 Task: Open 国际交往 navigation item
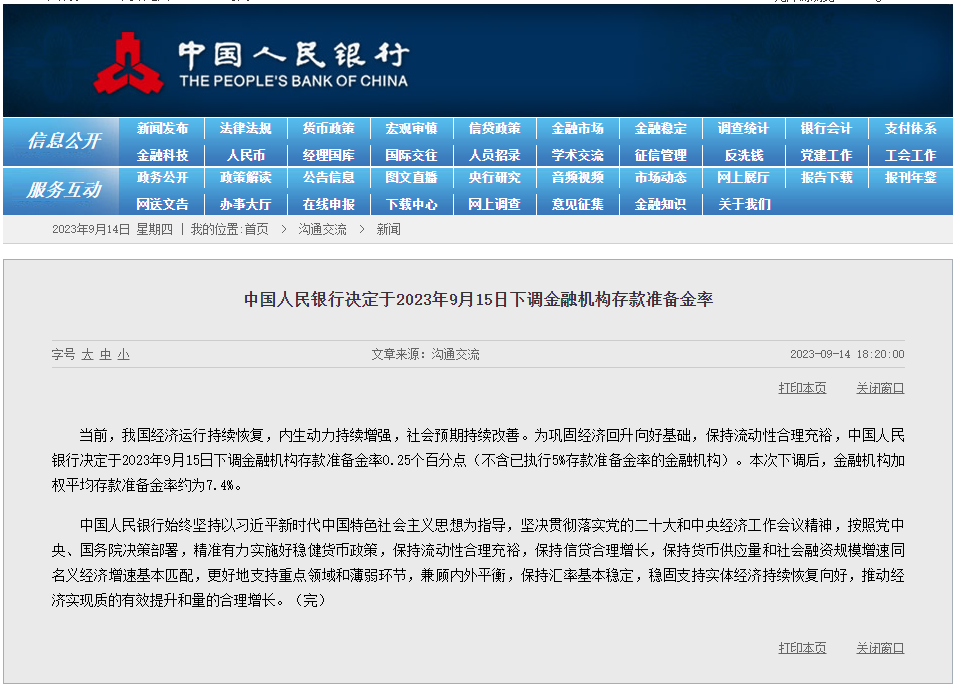click(411, 155)
